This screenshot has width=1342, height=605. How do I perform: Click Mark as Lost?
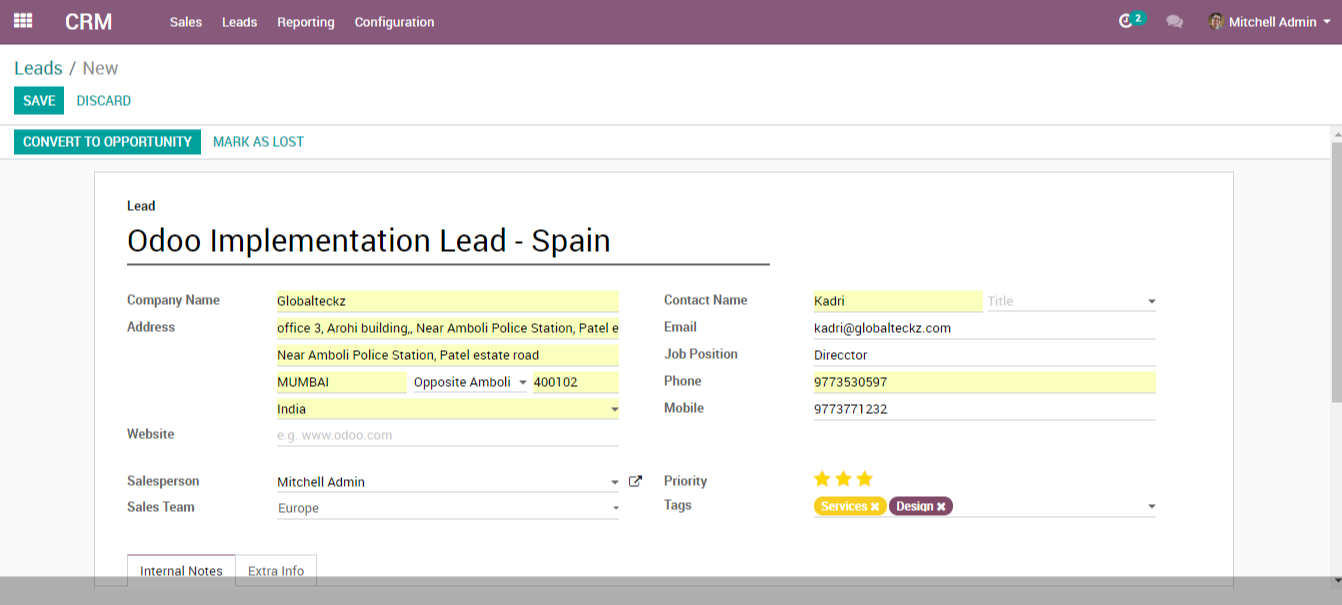[x=257, y=141]
